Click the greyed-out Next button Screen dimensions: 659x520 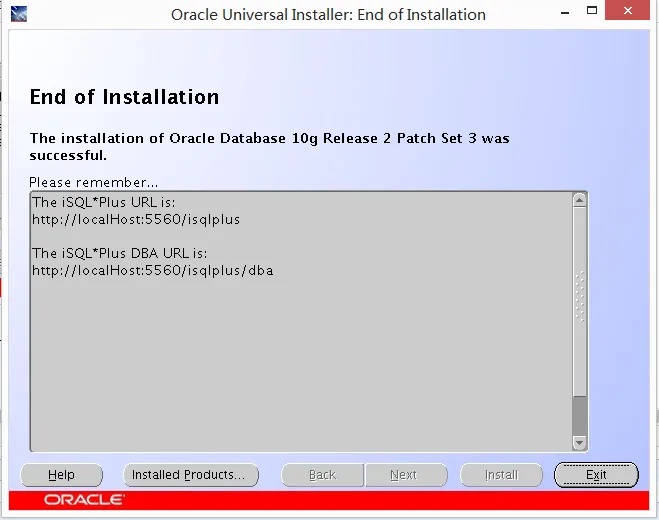click(x=406, y=475)
